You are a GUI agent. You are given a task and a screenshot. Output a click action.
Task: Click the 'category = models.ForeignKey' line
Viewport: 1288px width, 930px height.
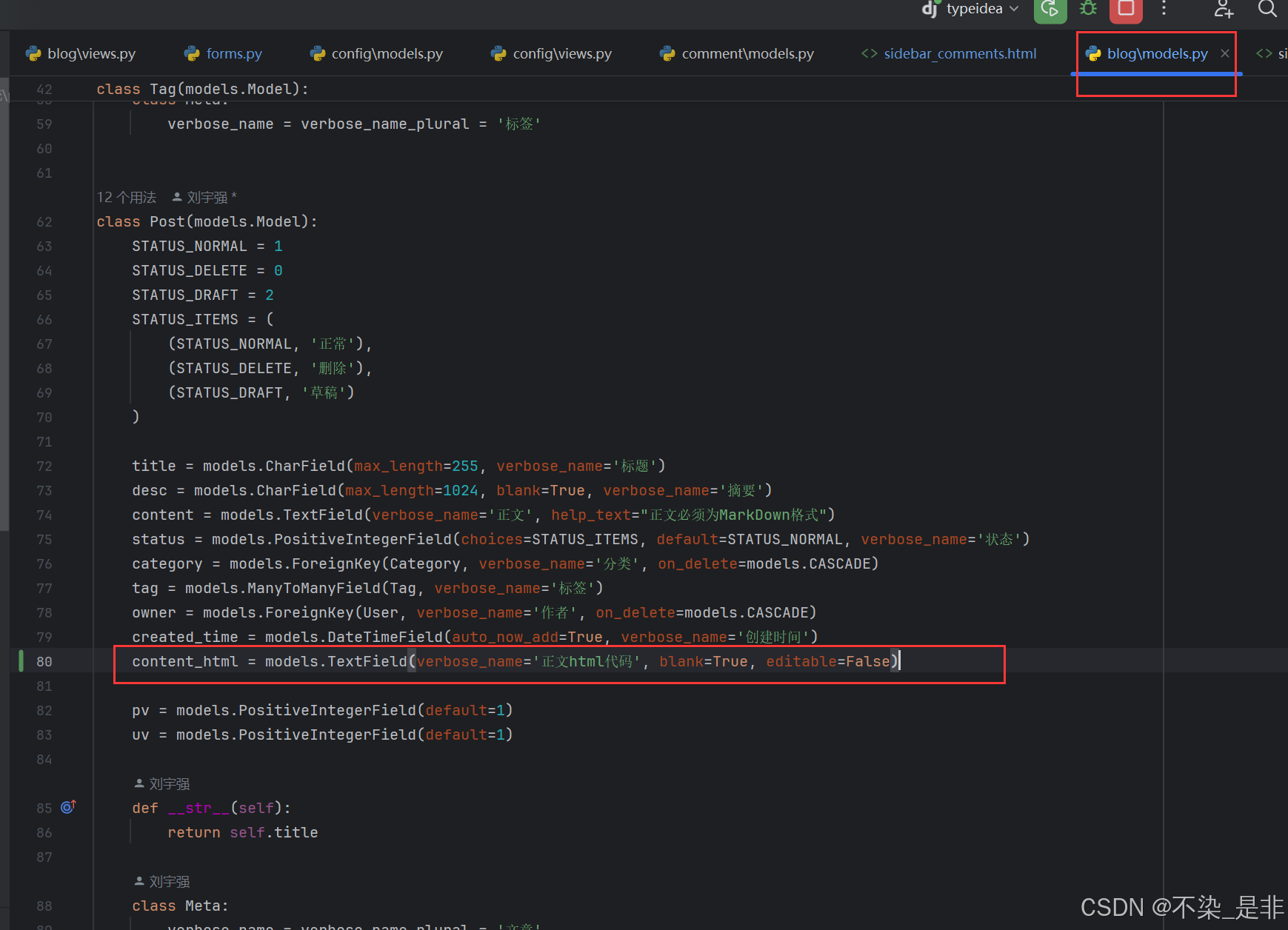(x=505, y=563)
